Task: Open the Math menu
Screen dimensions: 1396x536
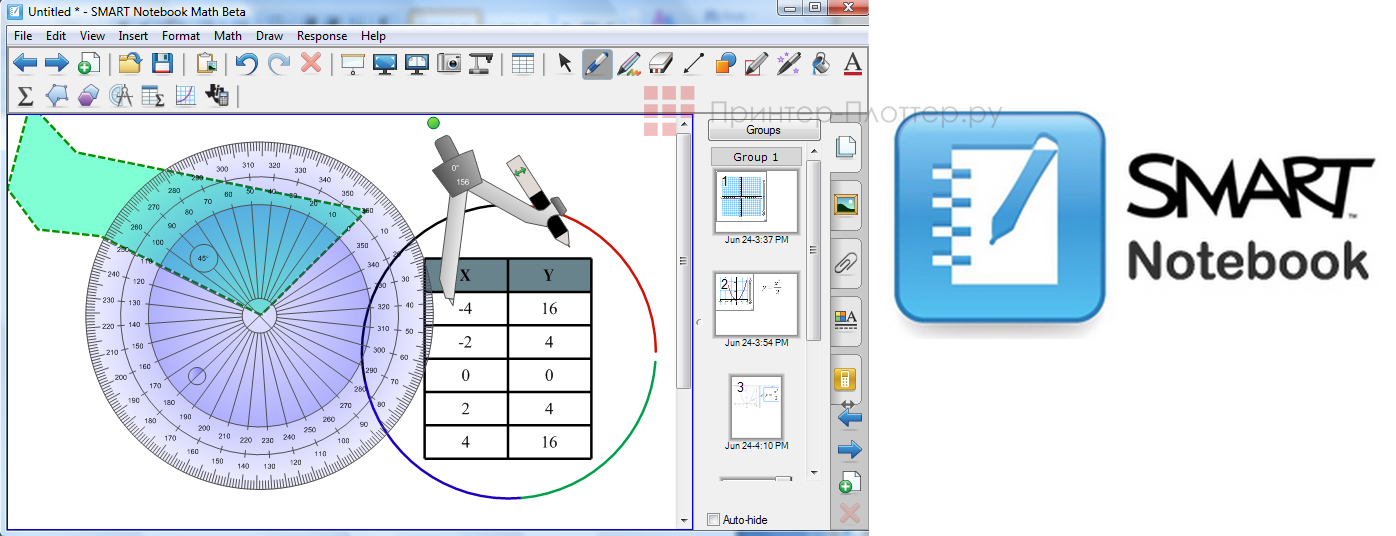Action: tap(228, 36)
